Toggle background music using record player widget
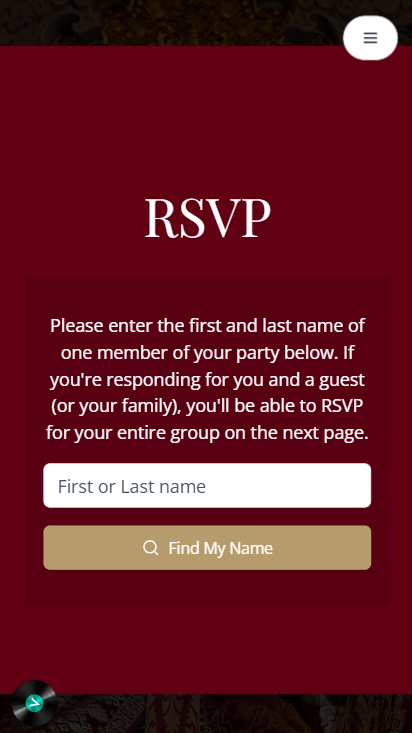 pyautogui.click(x=34, y=703)
